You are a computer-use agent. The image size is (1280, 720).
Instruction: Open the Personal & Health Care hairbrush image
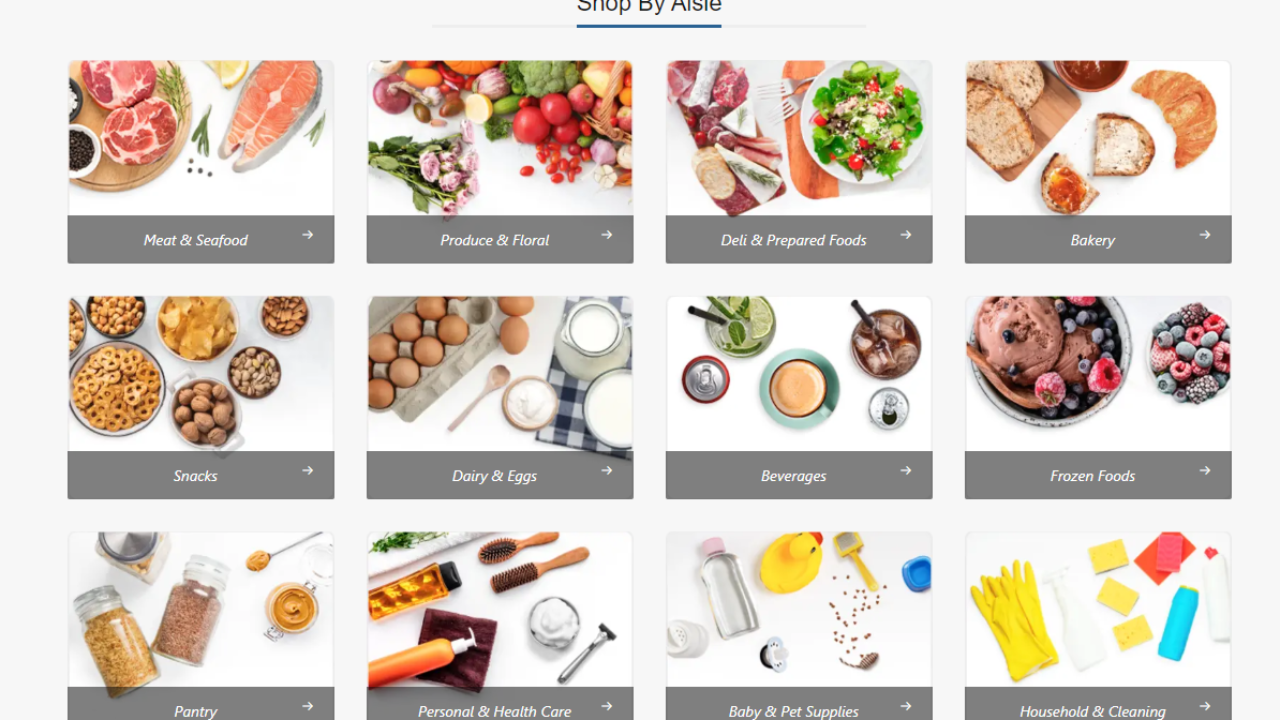pyautogui.click(x=500, y=610)
